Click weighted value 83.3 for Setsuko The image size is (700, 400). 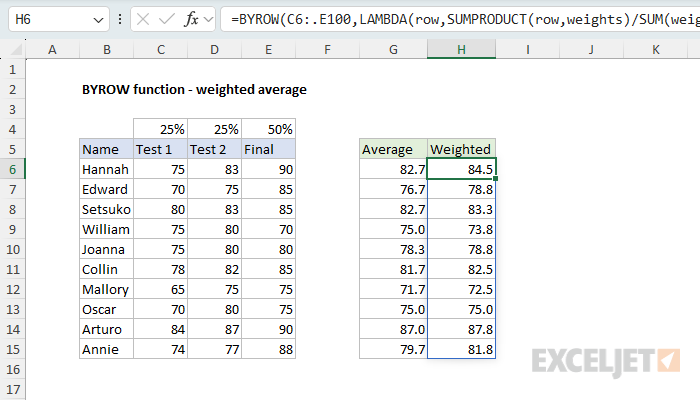point(462,209)
